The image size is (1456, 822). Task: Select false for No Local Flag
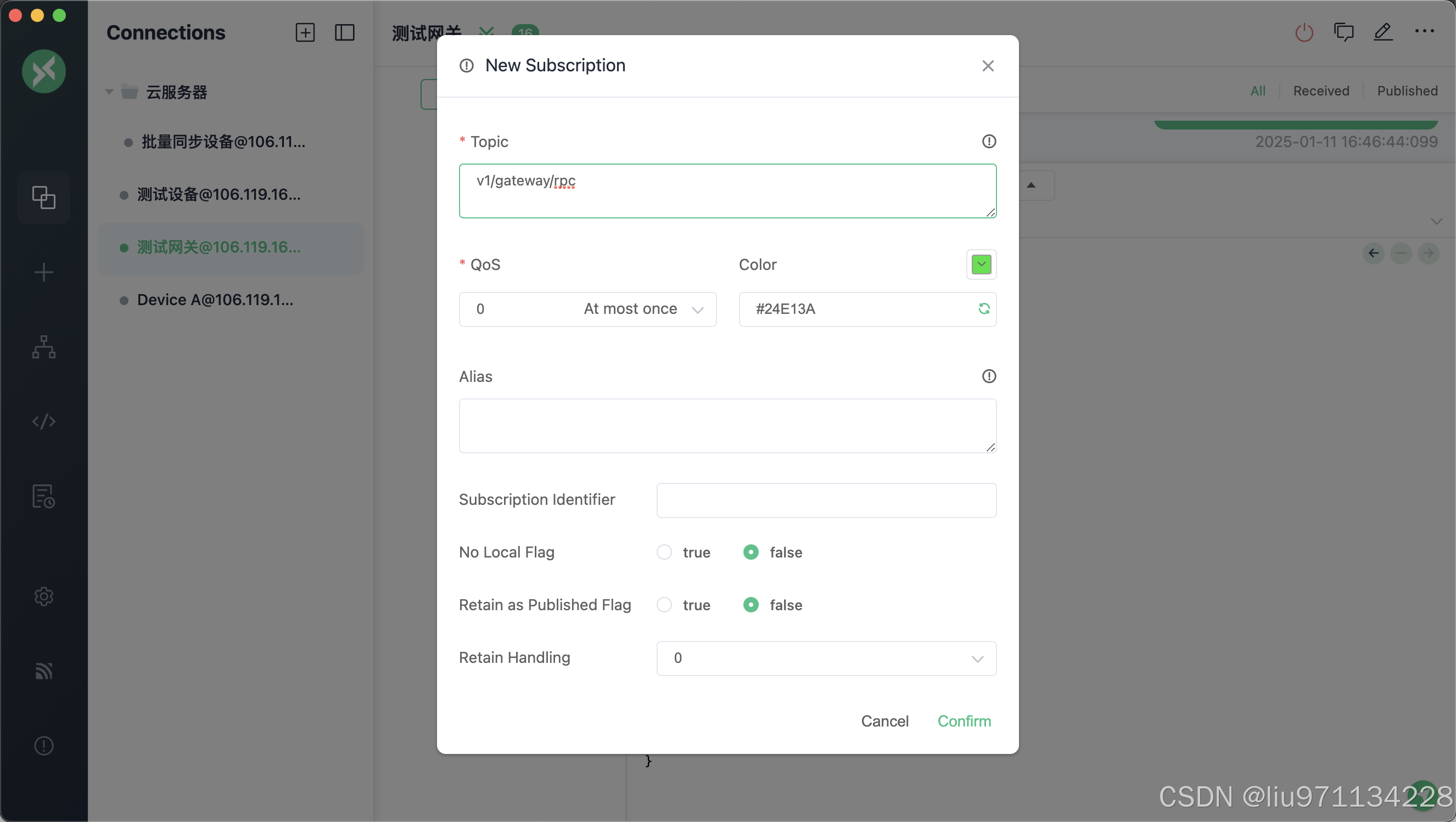[x=751, y=552]
